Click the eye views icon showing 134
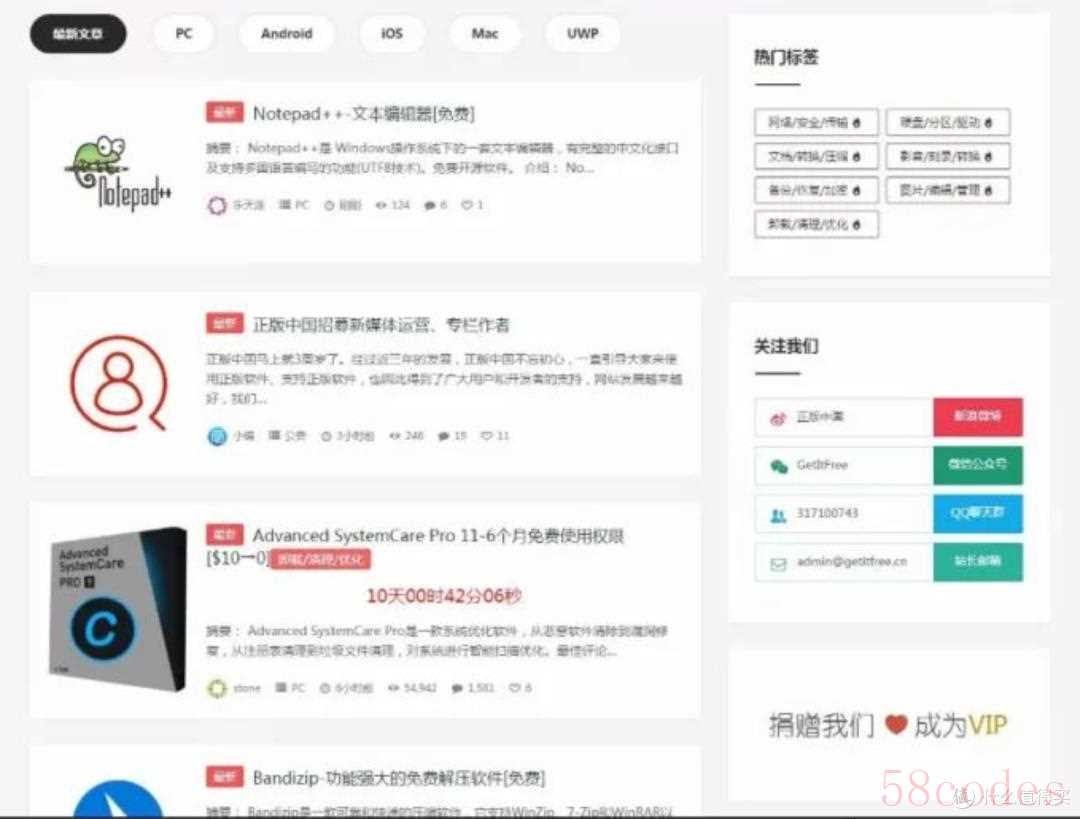This screenshot has height=819, width=1080. point(381,205)
